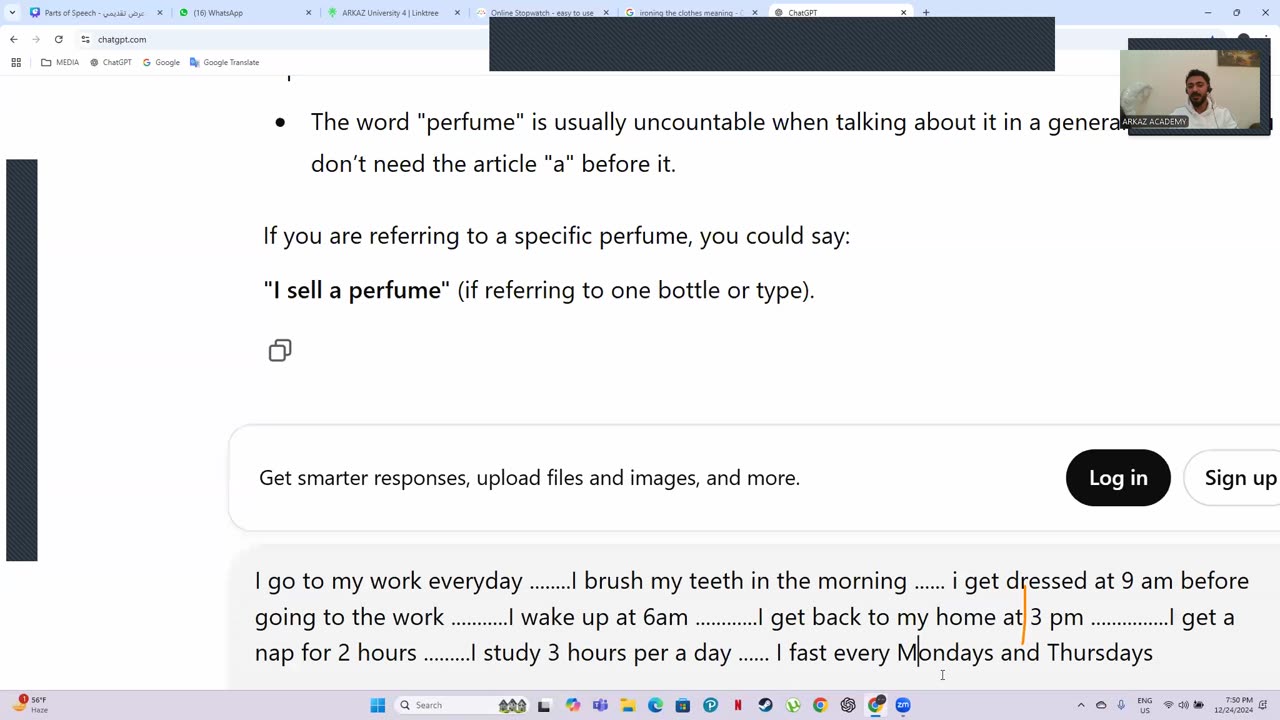The width and height of the screenshot is (1280, 720).
Task: Open the weather widget showing 56°F Haze
Action: pyautogui.click(x=32, y=705)
